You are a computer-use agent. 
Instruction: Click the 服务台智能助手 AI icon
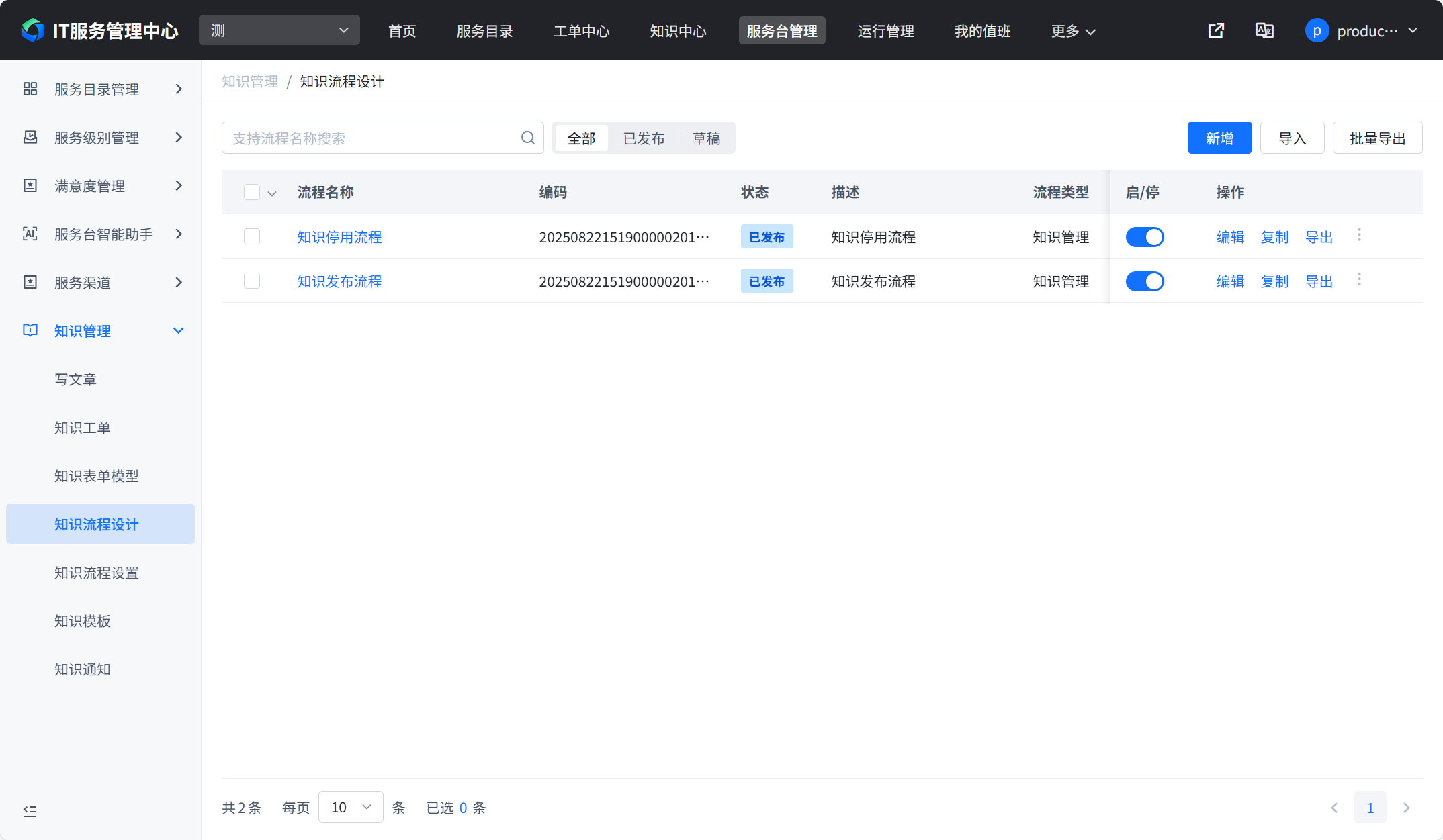[x=30, y=234]
